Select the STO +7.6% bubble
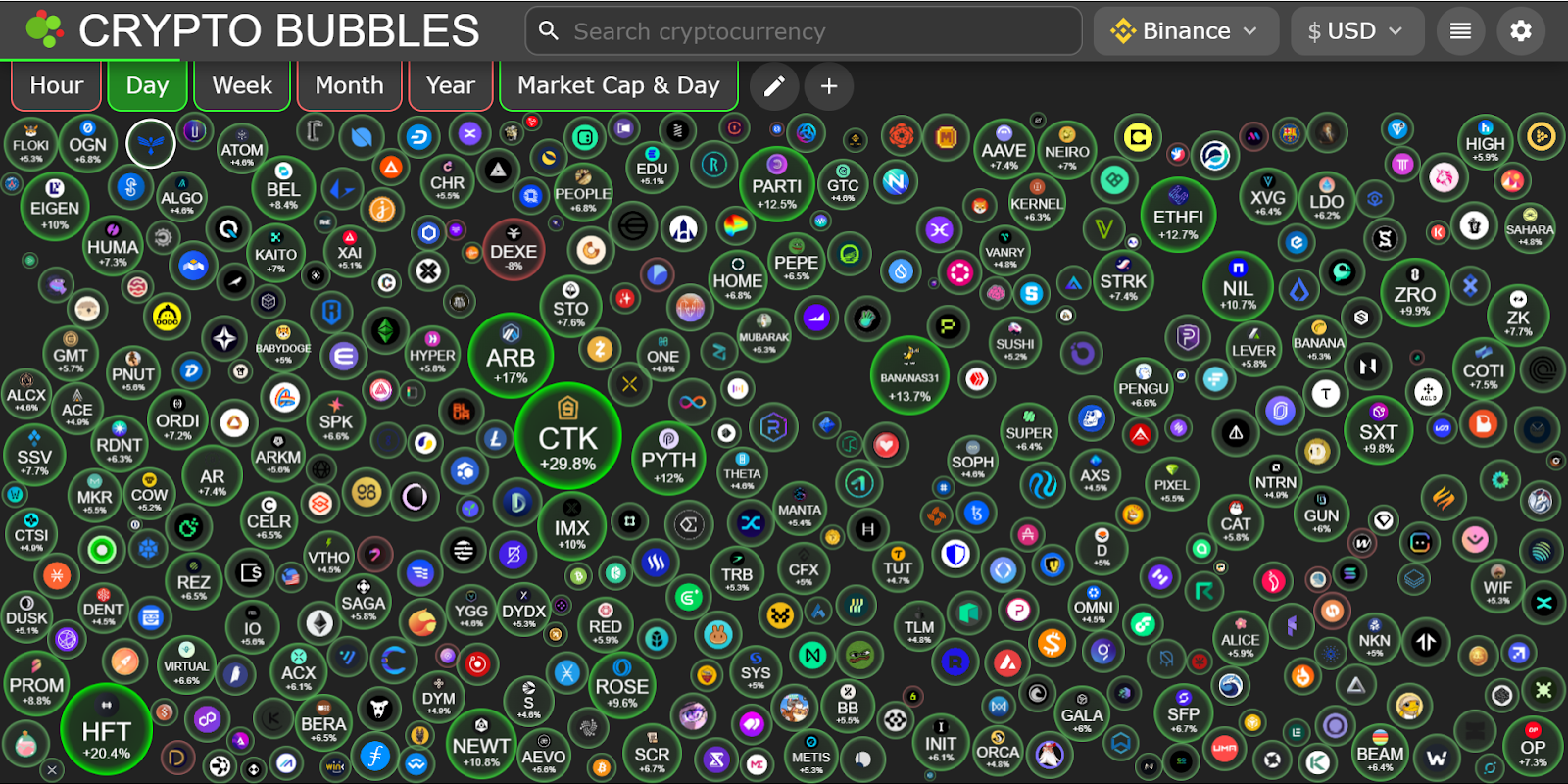 pos(570,308)
